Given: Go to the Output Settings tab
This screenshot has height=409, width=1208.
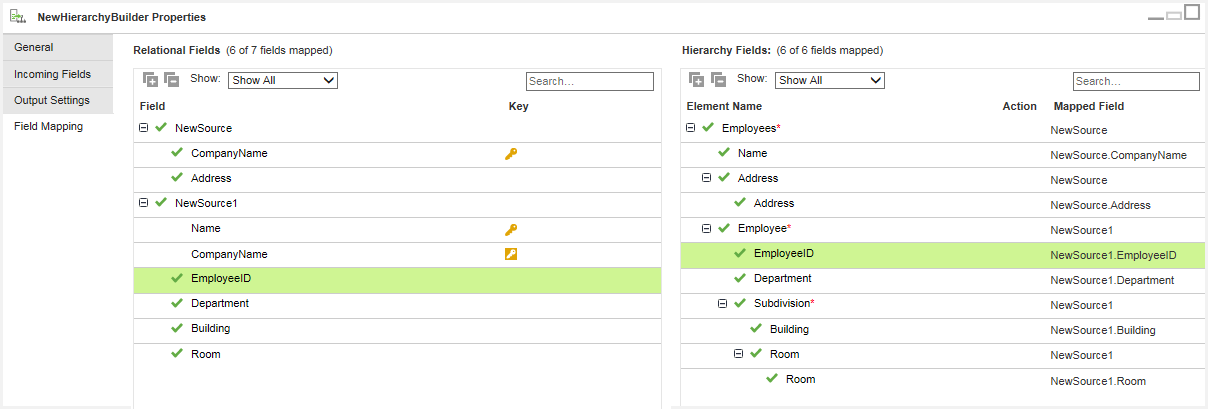Looking at the screenshot, I should [x=57, y=100].
